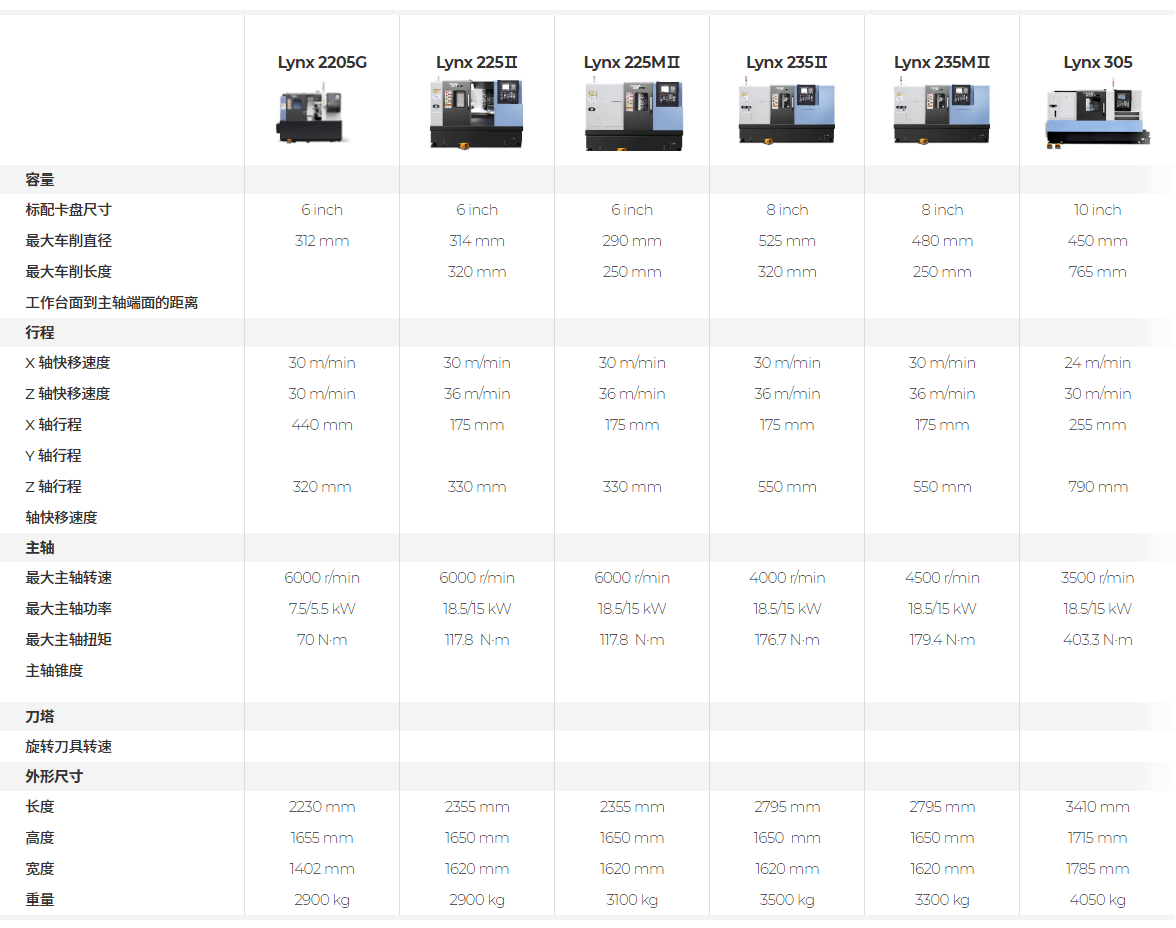This screenshot has height=928, width=1176.
Task: Select the 宽度 row label
Action: [40, 869]
